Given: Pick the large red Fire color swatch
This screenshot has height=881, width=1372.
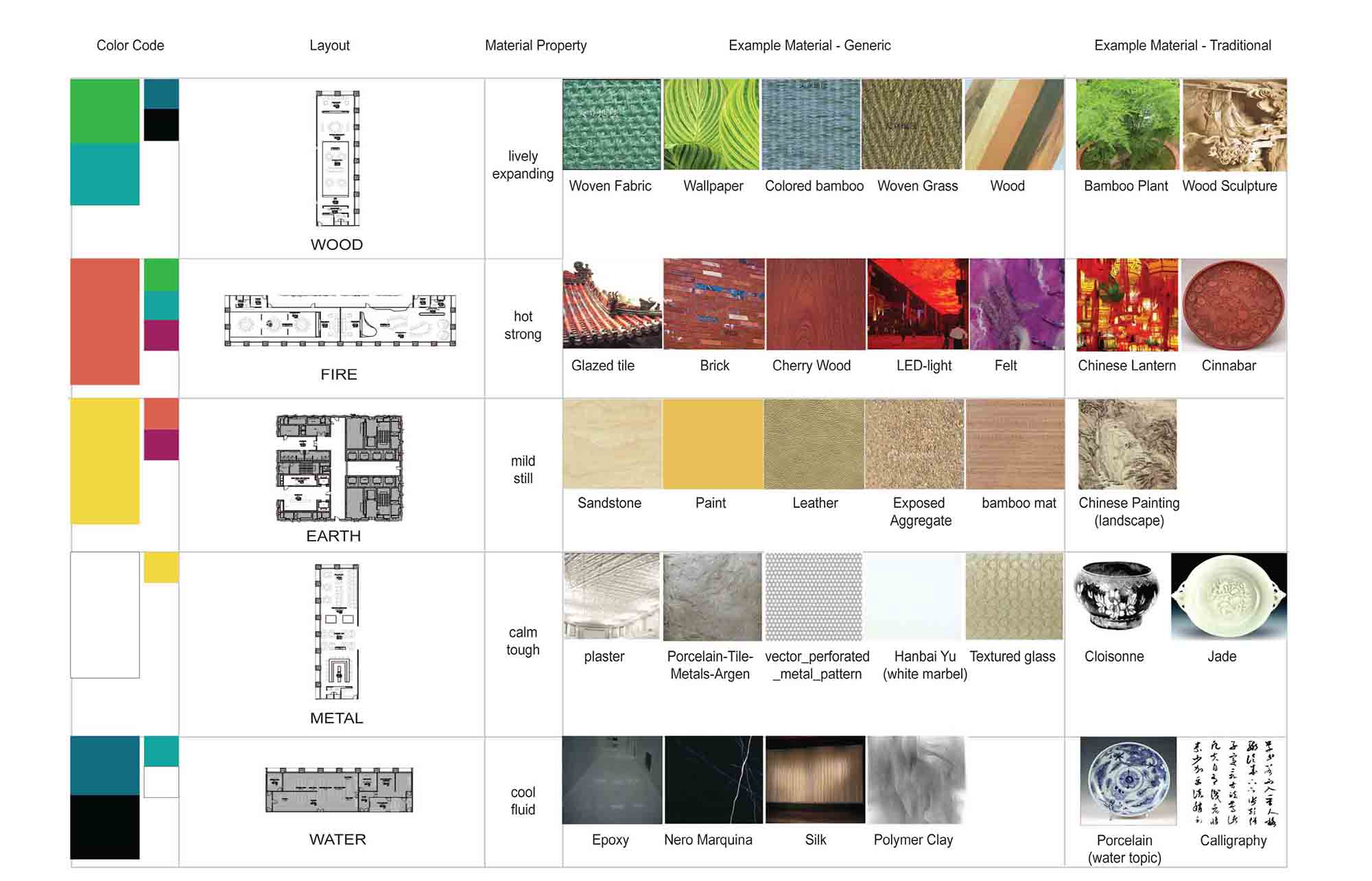Looking at the screenshot, I should [105, 321].
